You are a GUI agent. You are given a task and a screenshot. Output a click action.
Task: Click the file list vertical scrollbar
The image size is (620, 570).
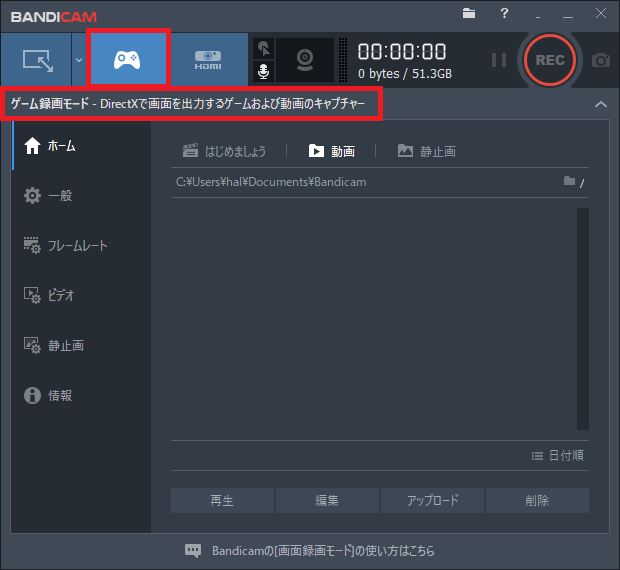tap(582, 319)
